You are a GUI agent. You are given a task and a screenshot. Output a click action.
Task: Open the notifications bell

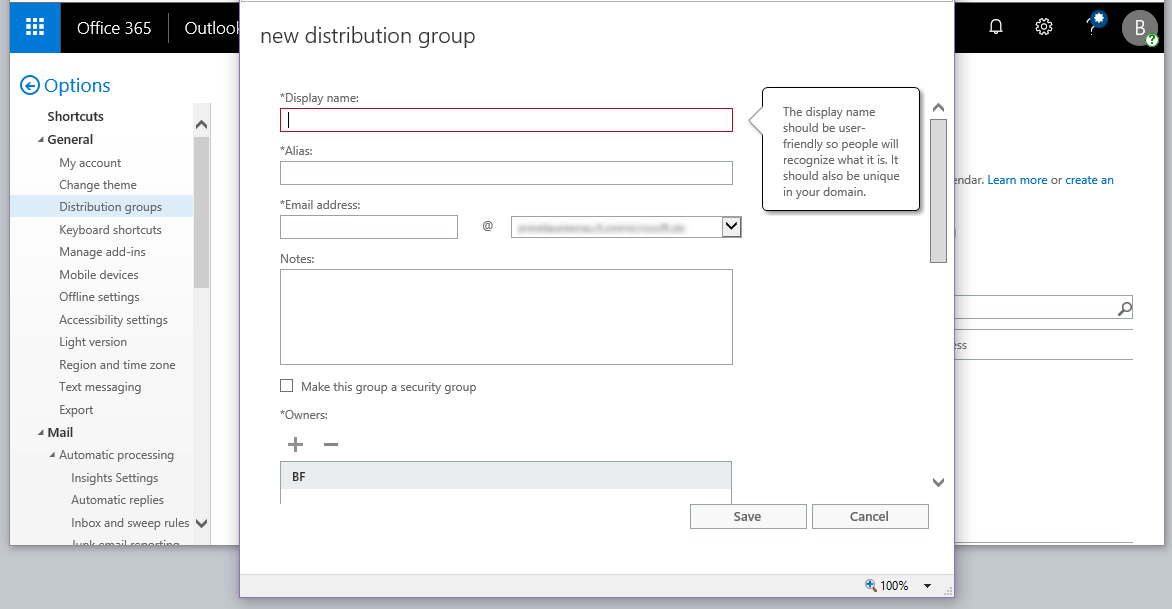(x=996, y=28)
